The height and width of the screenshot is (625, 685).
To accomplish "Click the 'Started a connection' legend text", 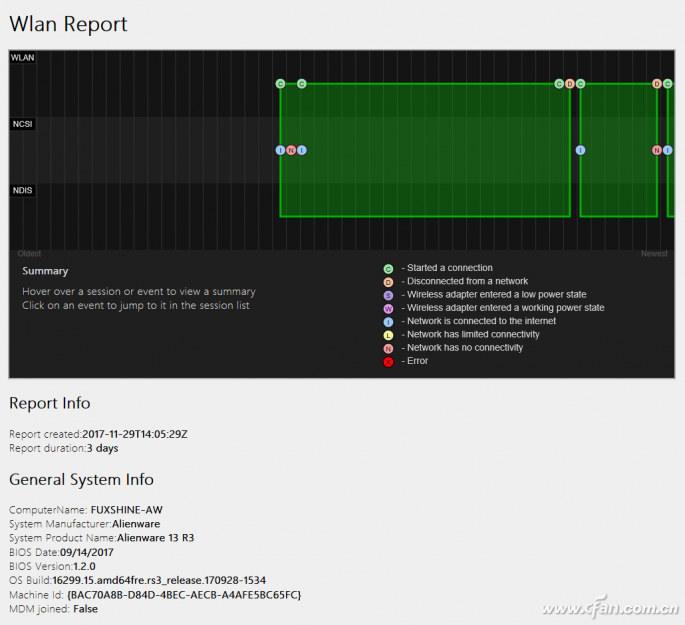I will pyautogui.click(x=450, y=268).
